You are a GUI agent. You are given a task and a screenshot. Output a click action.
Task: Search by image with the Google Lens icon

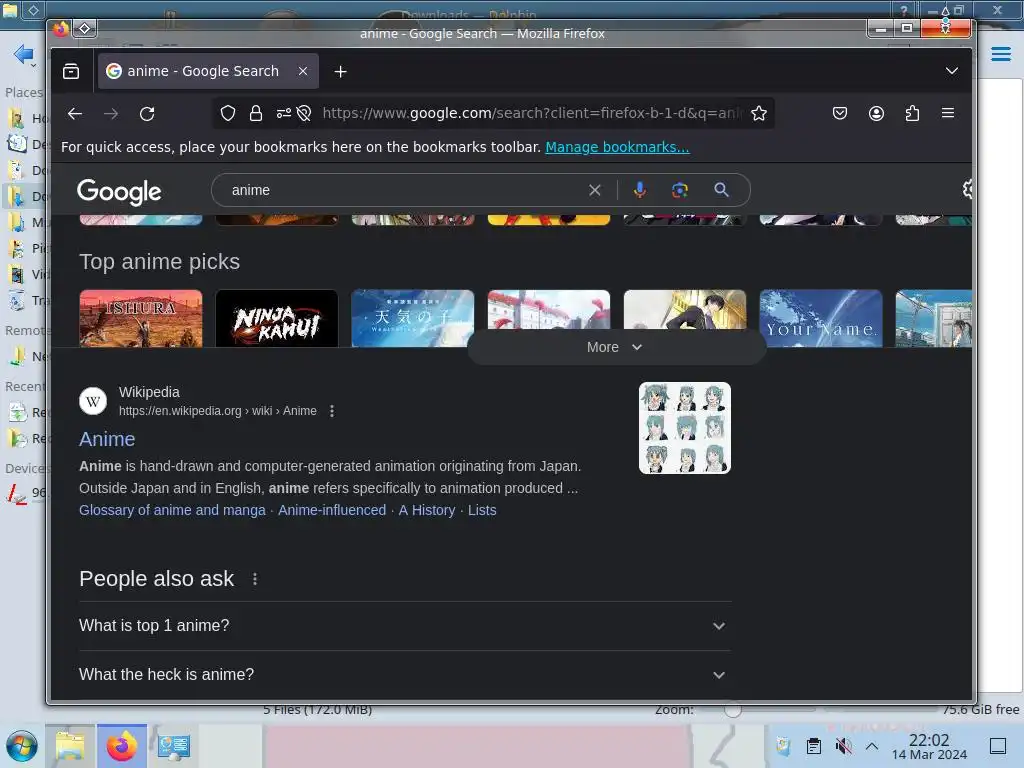click(x=679, y=190)
